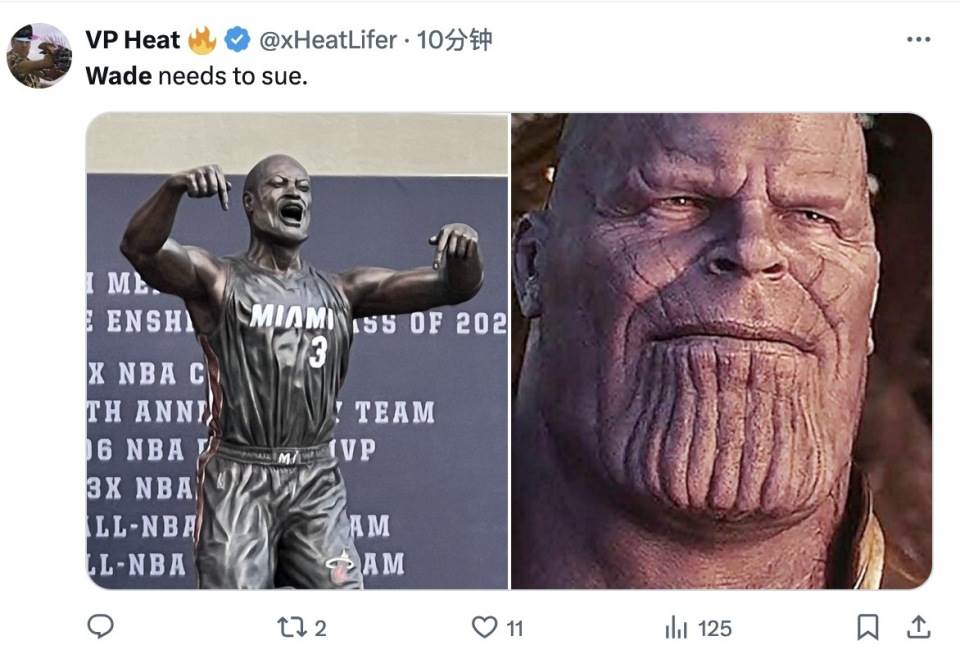Click the 10分钟 timestamp
This screenshot has height=659, width=960.
(454, 40)
